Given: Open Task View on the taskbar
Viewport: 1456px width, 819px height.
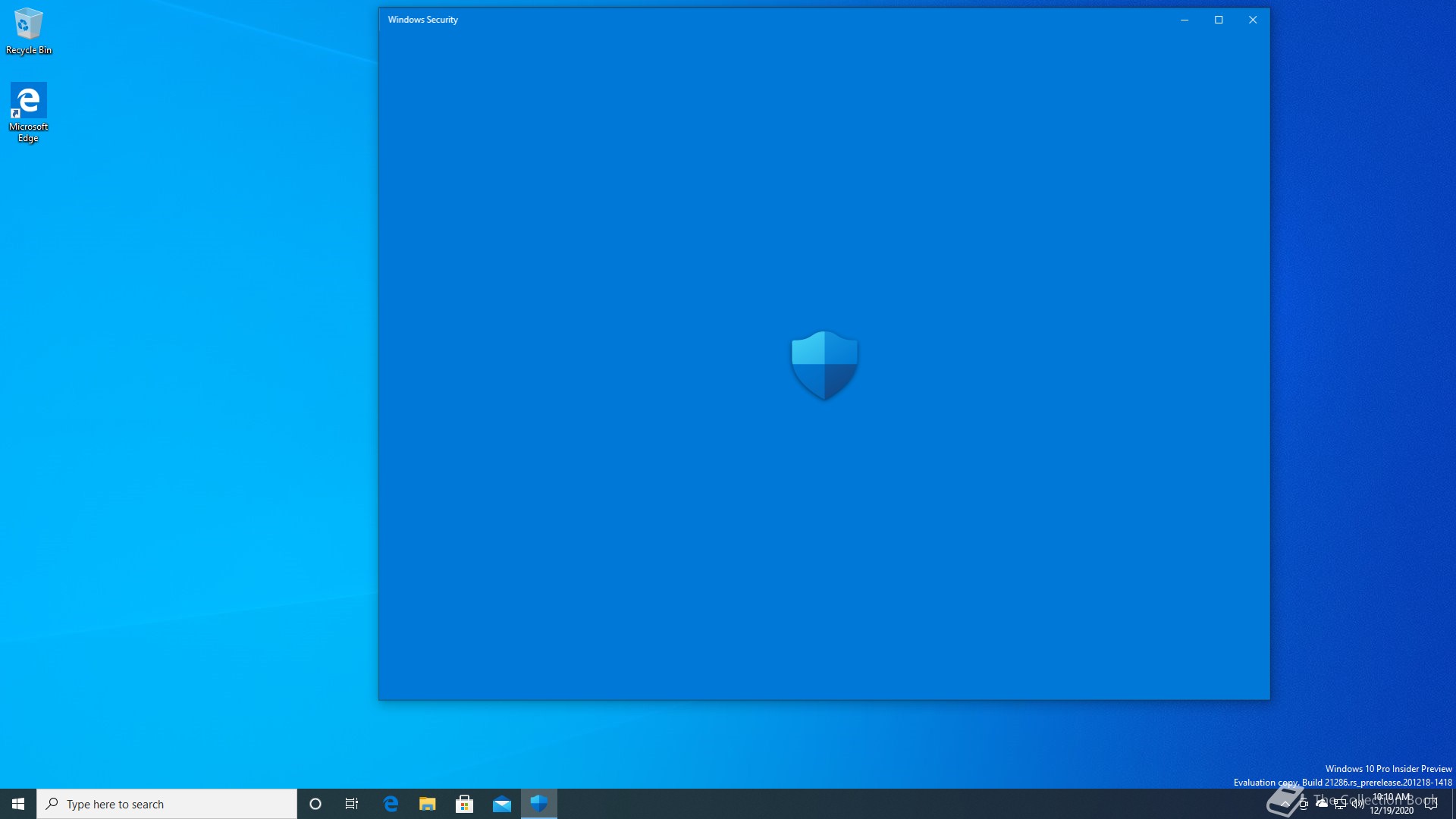Looking at the screenshot, I should [352, 804].
